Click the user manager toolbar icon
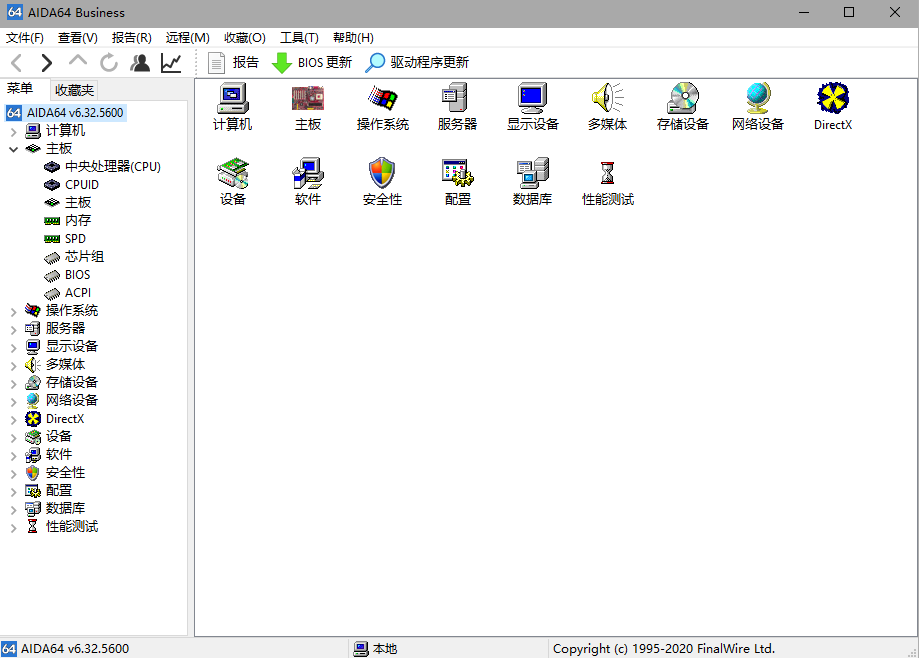The image size is (919, 658). point(140,63)
